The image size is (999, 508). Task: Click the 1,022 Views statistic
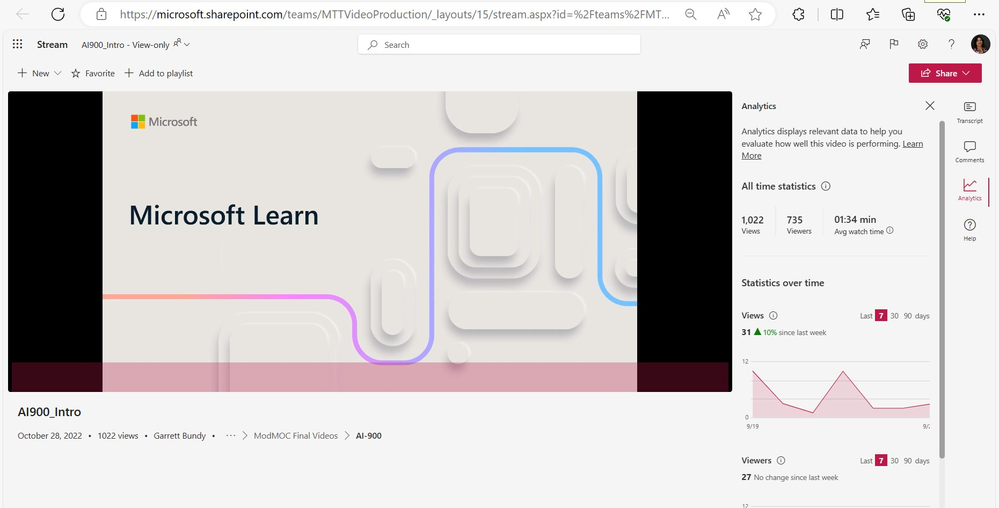coord(752,224)
